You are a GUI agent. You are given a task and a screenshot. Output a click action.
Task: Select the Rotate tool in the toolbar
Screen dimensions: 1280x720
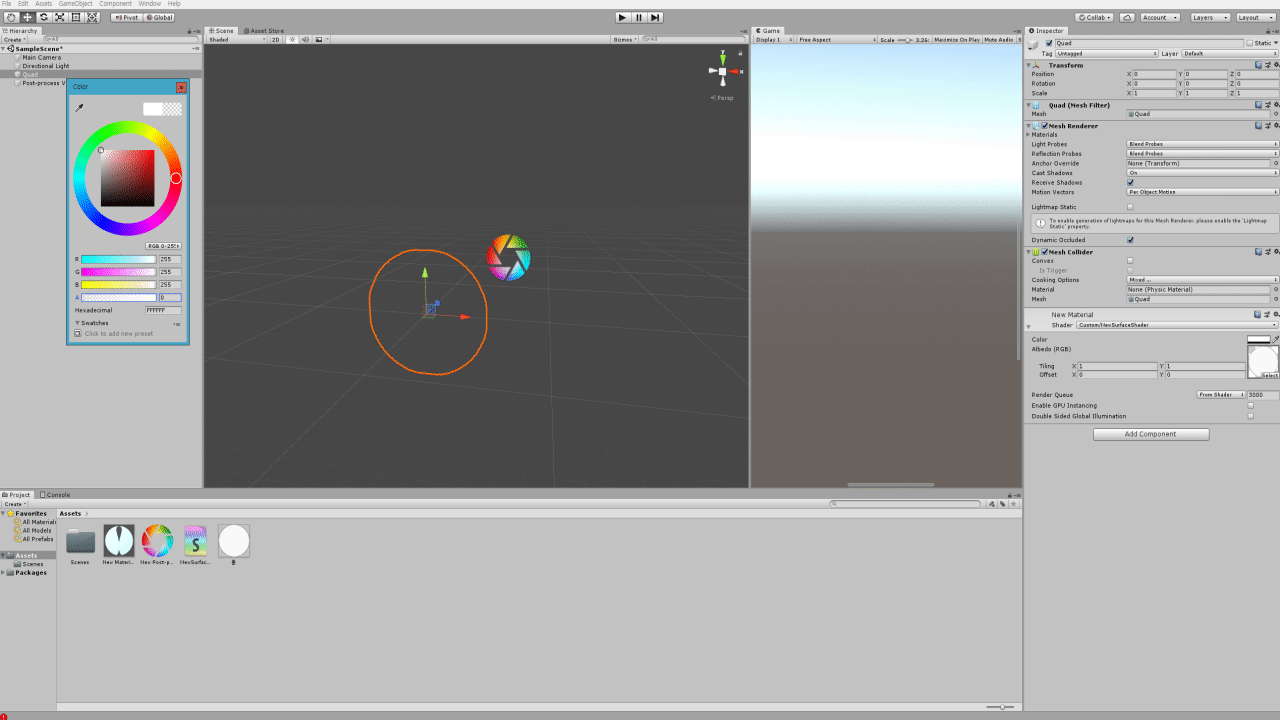43,17
